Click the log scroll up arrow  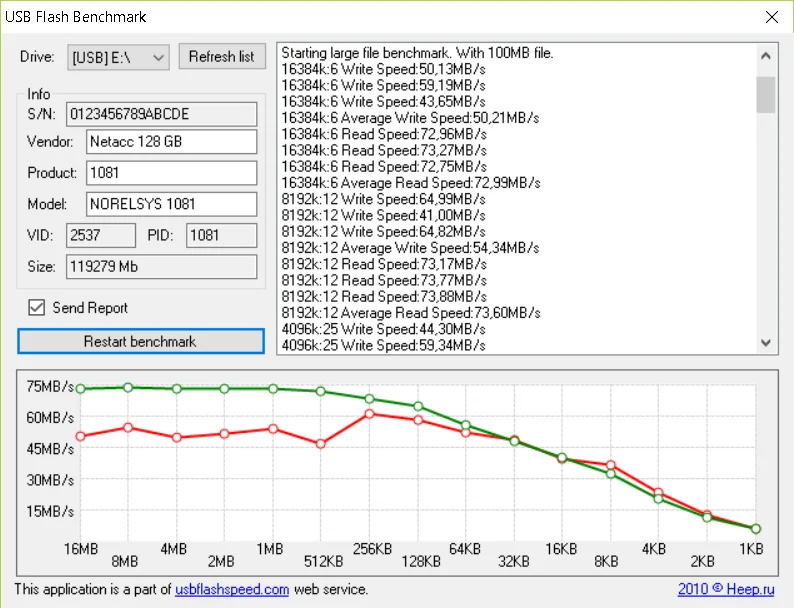coord(766,54)
